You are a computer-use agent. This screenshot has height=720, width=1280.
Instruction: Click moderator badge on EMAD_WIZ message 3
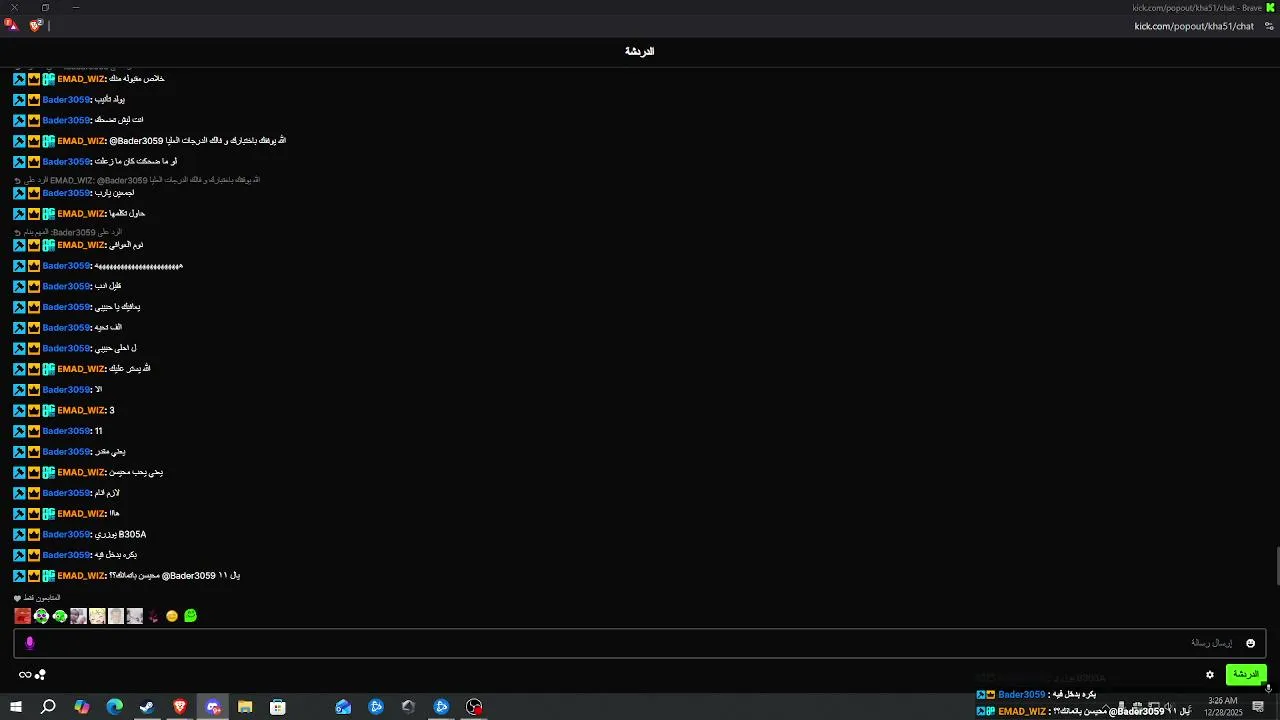[19, 410]
